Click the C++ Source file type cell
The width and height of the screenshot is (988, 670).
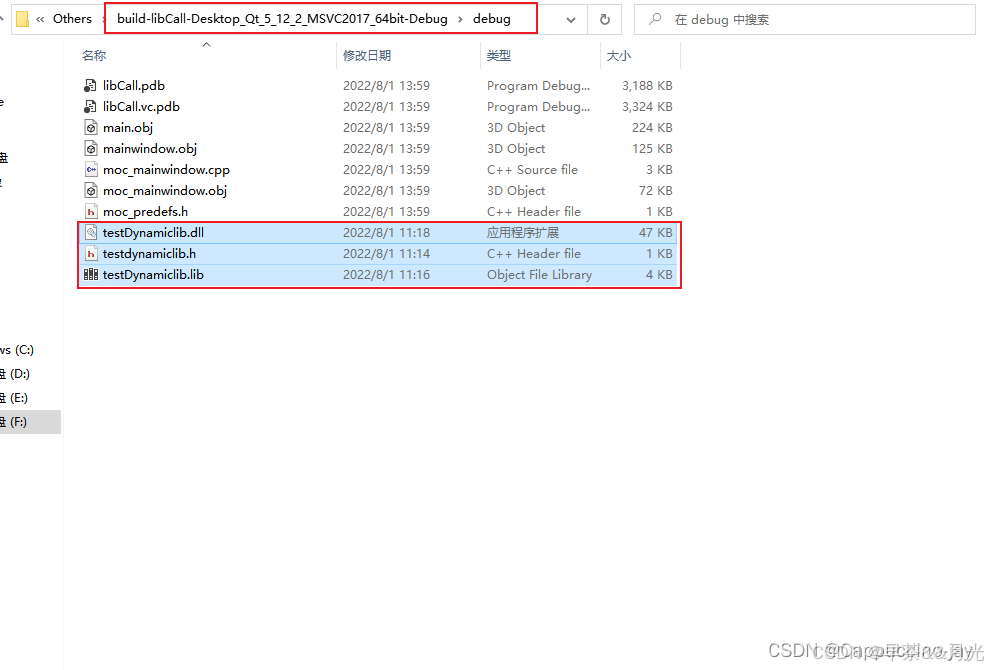pos(532,170)
